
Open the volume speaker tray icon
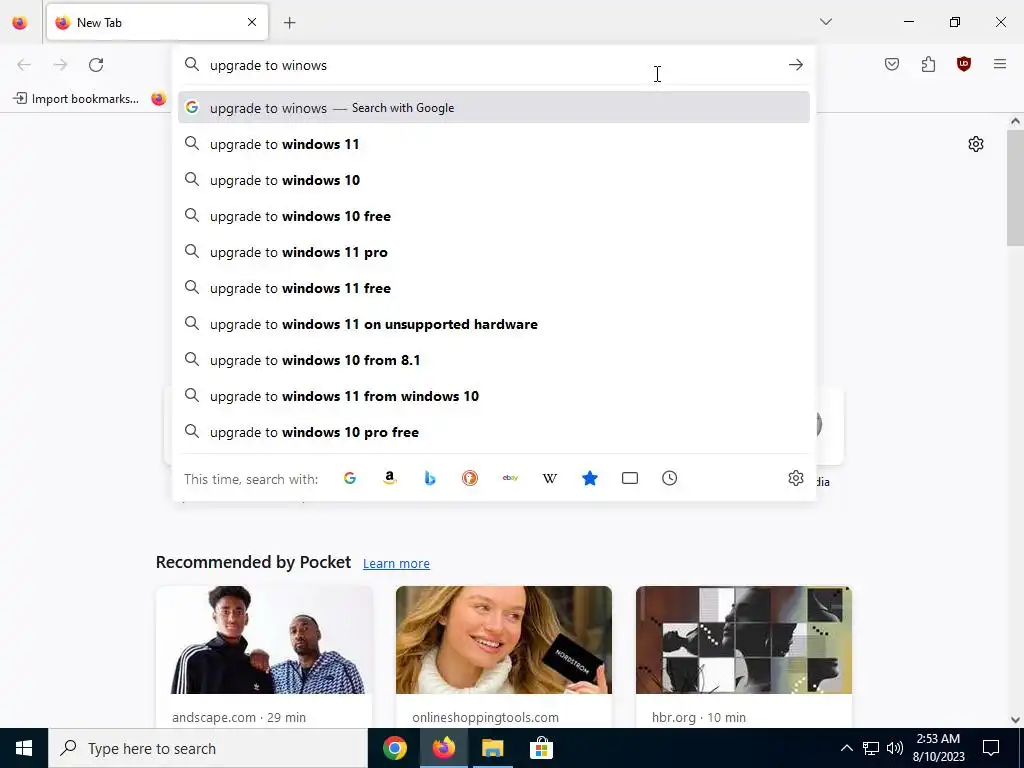tap(895, 748)
